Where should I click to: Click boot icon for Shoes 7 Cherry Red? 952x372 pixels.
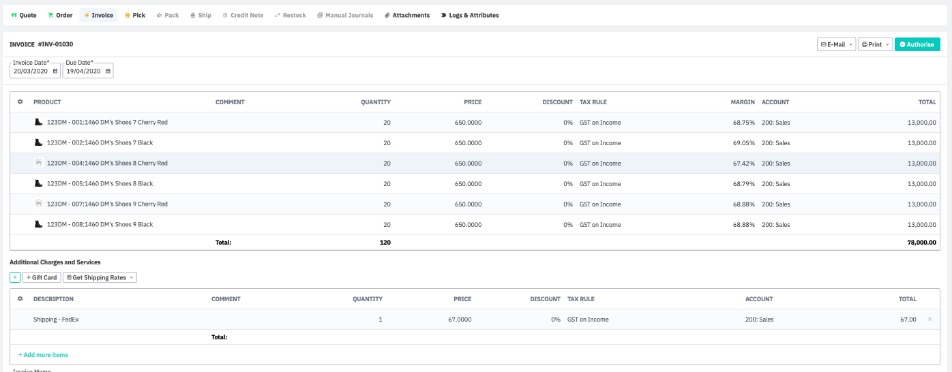click(x=38, y=122)
